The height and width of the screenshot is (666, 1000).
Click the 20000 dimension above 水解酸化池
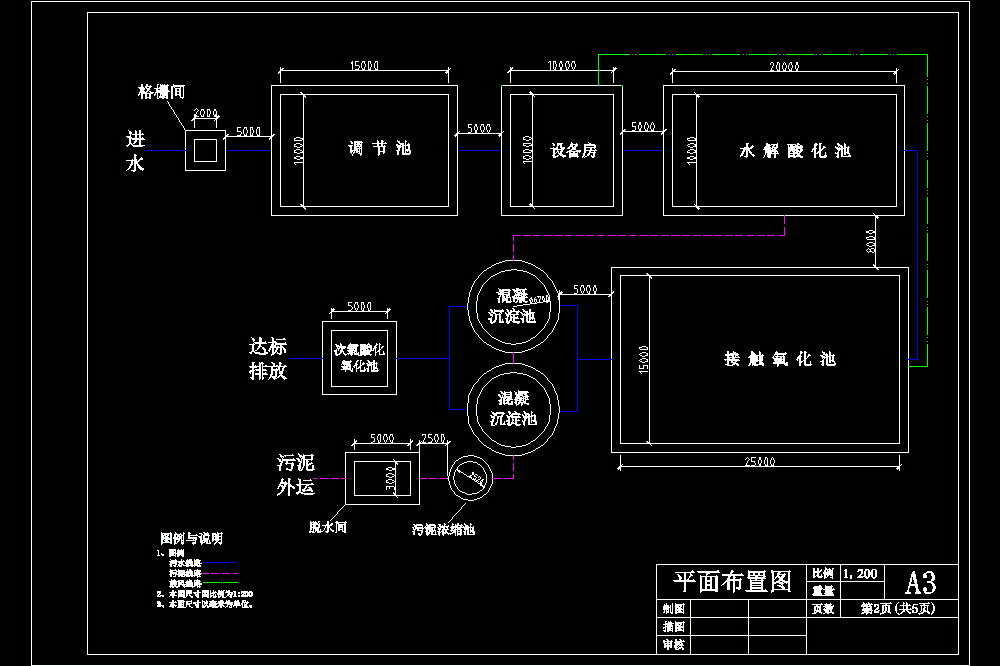point(784,66)
